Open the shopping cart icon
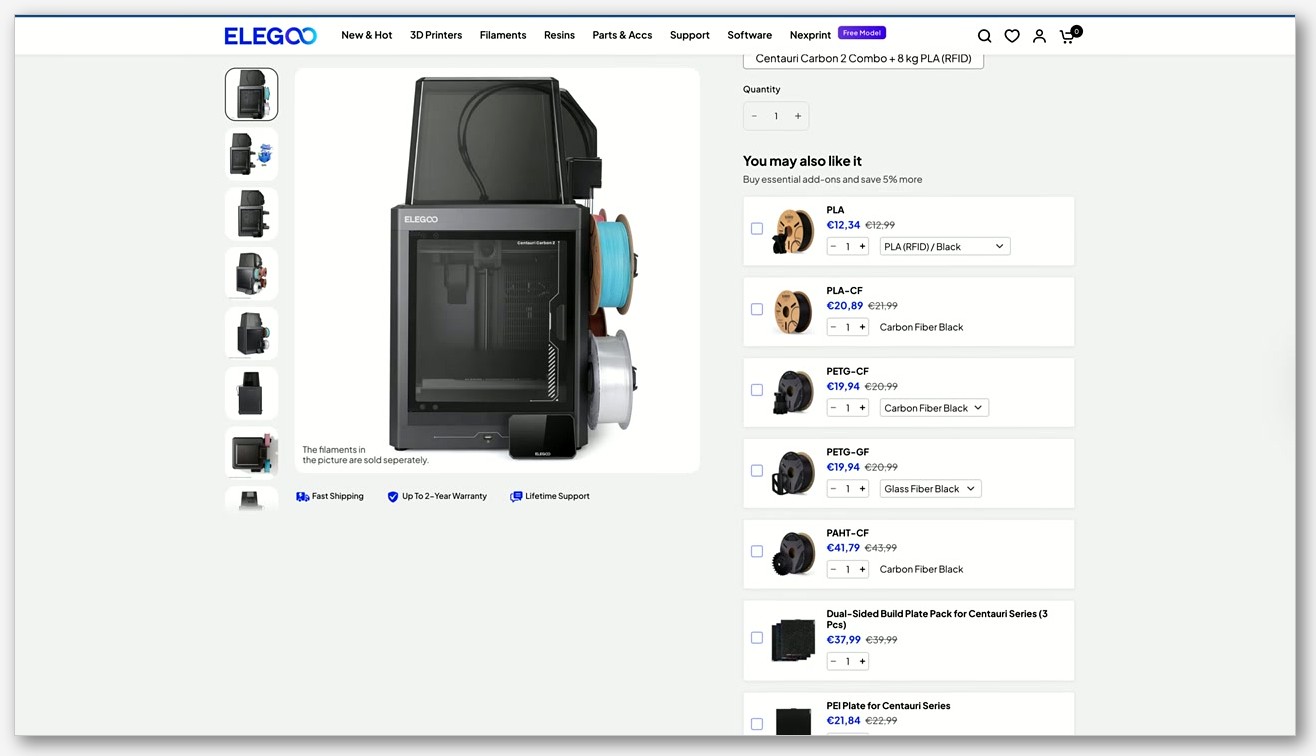The height and width of the screenshot is (756, 1316). click(1068, 35)
